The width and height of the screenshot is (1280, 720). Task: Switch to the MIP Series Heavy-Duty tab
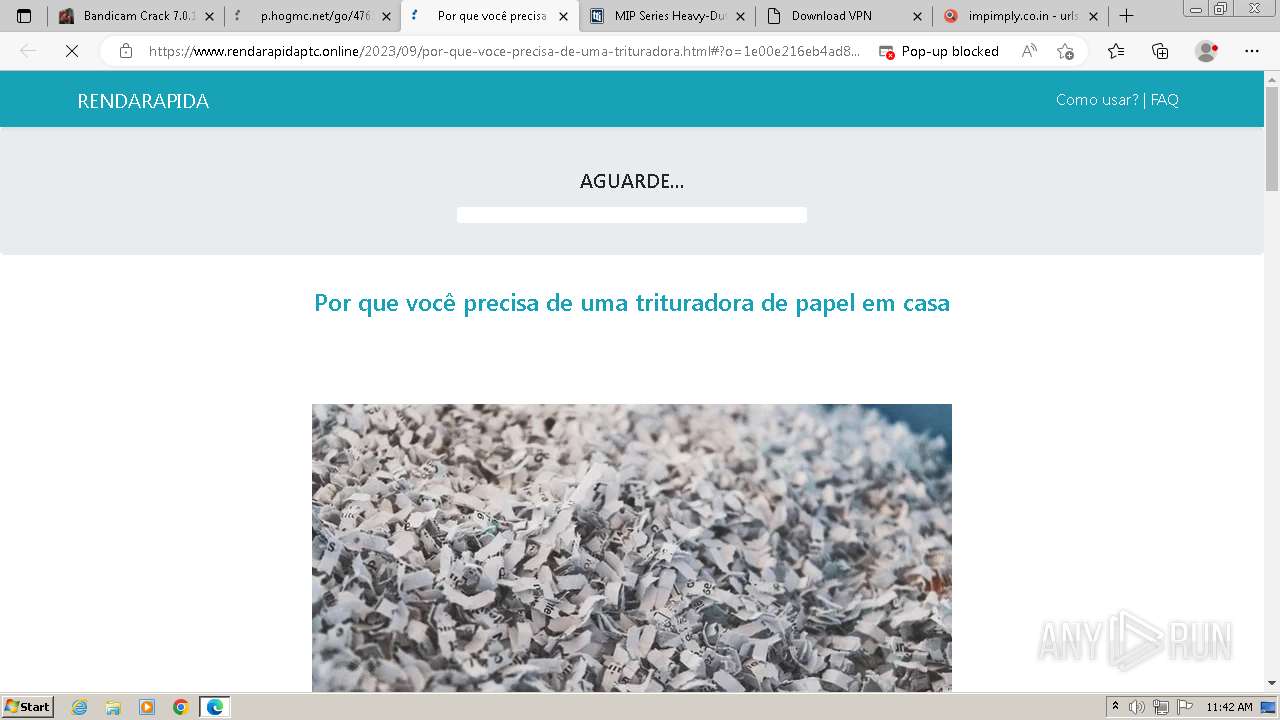coord(667,16)
